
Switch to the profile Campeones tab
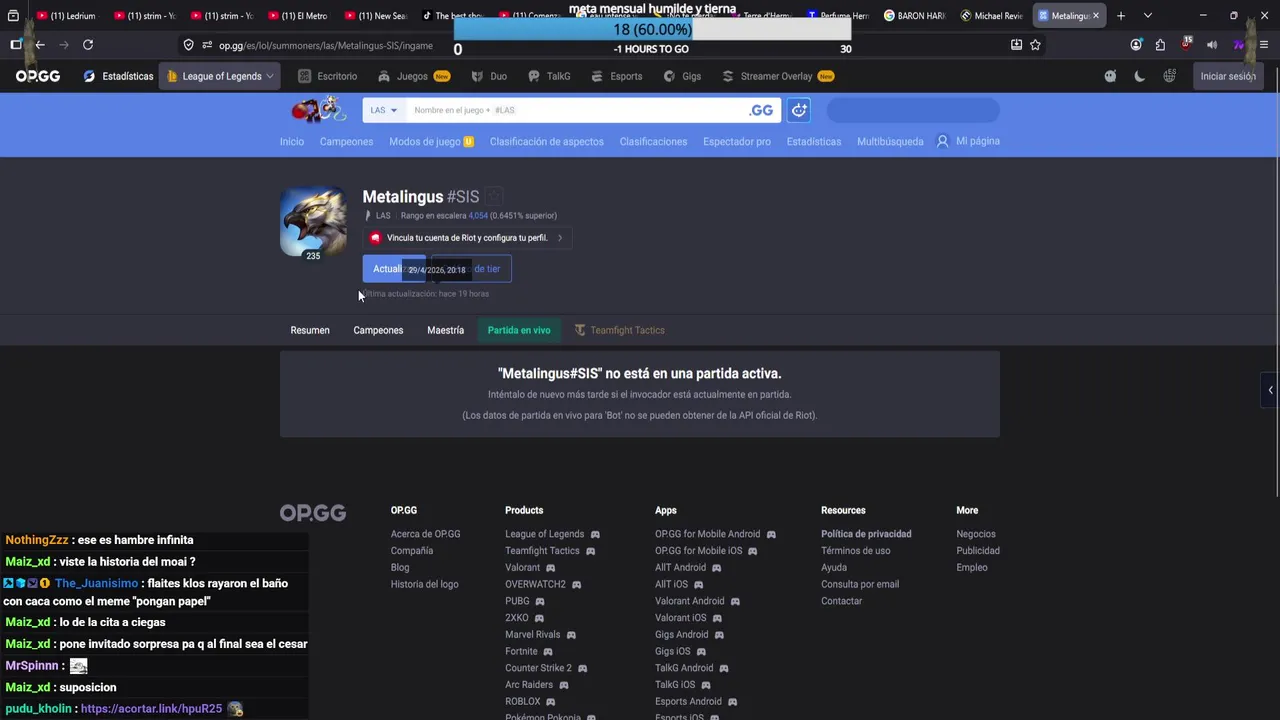[378, 330]
